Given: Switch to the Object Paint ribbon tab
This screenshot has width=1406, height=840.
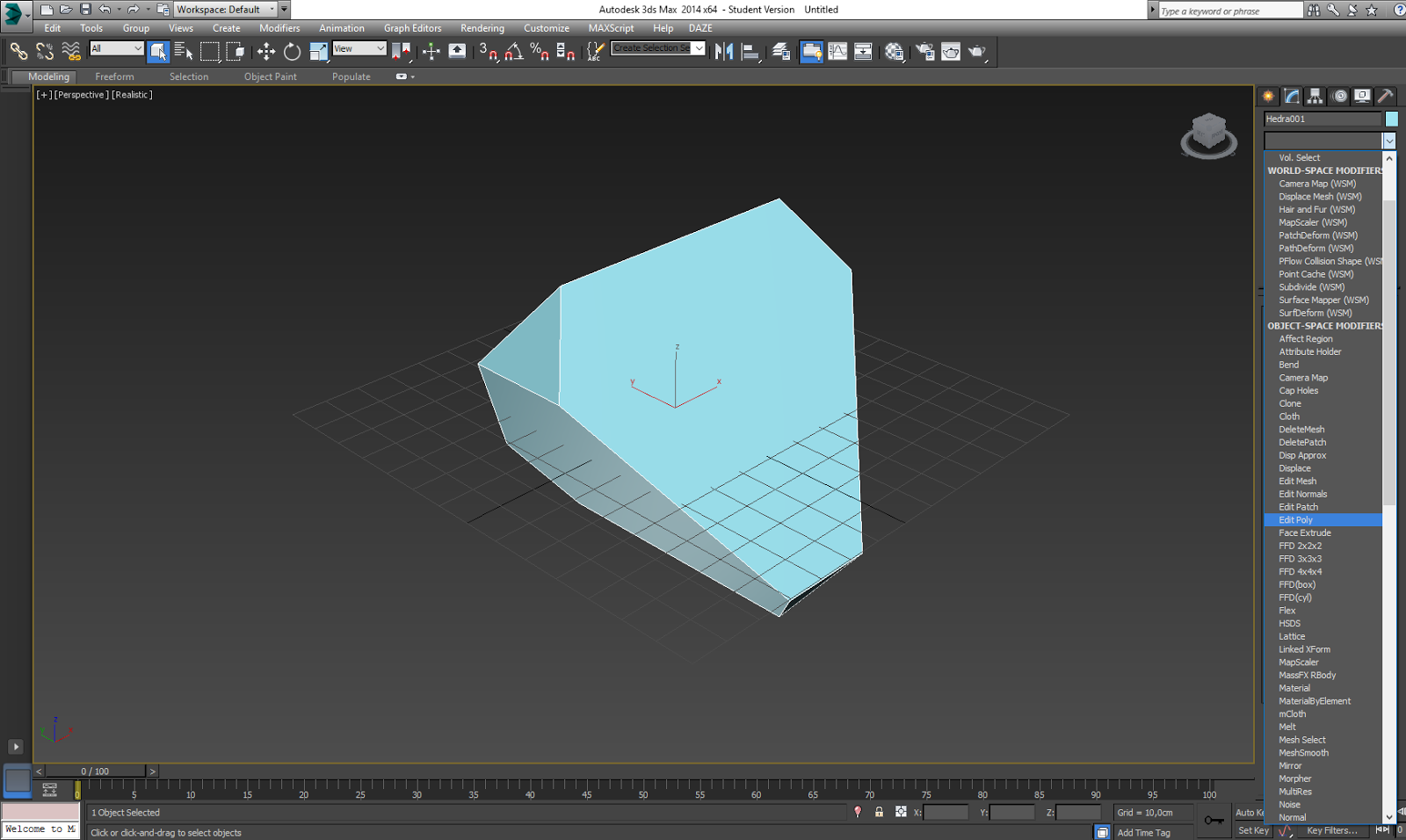Looking at the screenshot, I should coord(270,77).
